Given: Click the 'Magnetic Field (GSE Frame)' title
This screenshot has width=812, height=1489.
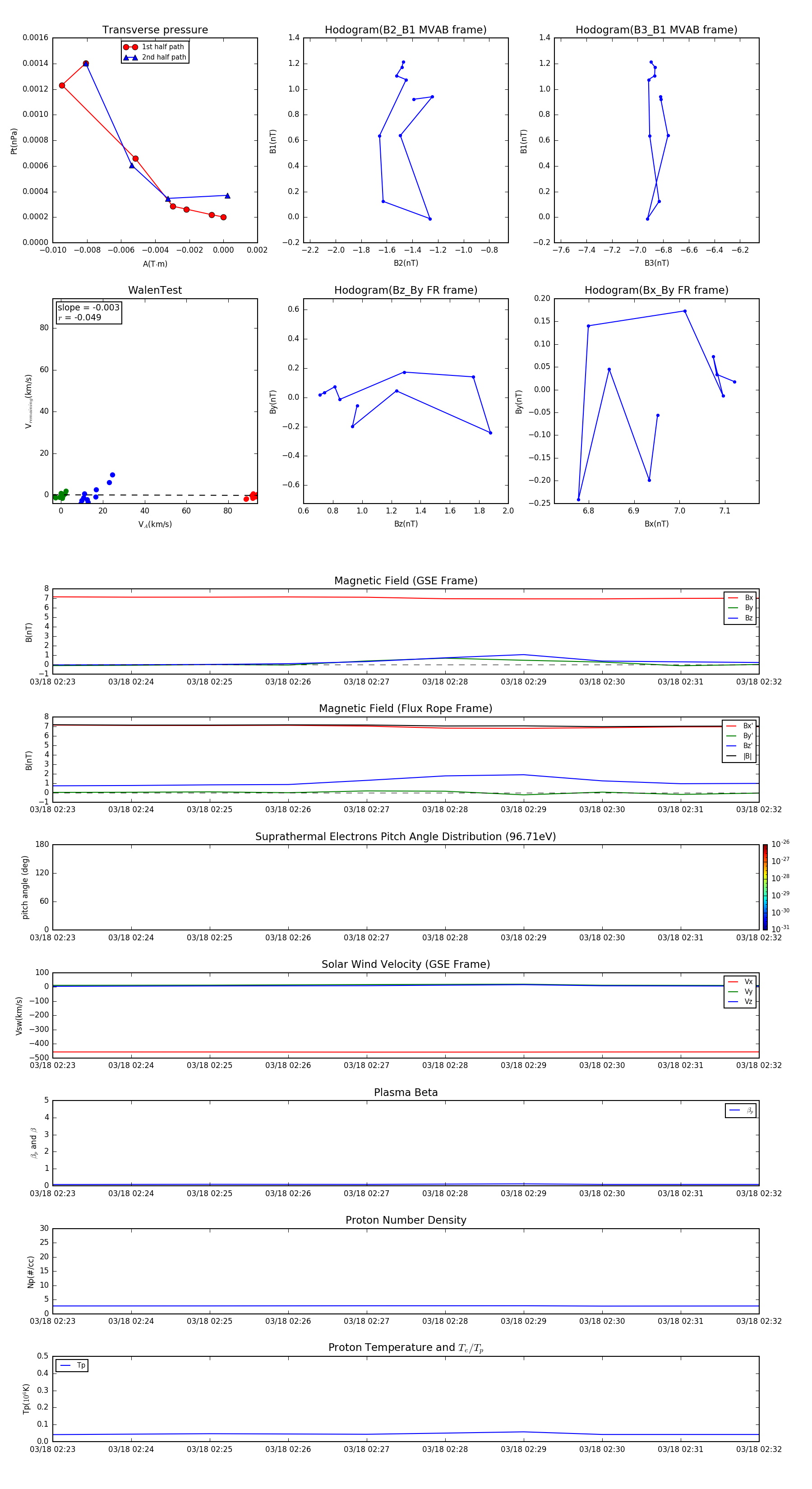Looking at the screenshot, I should click(x=406, y=581).
